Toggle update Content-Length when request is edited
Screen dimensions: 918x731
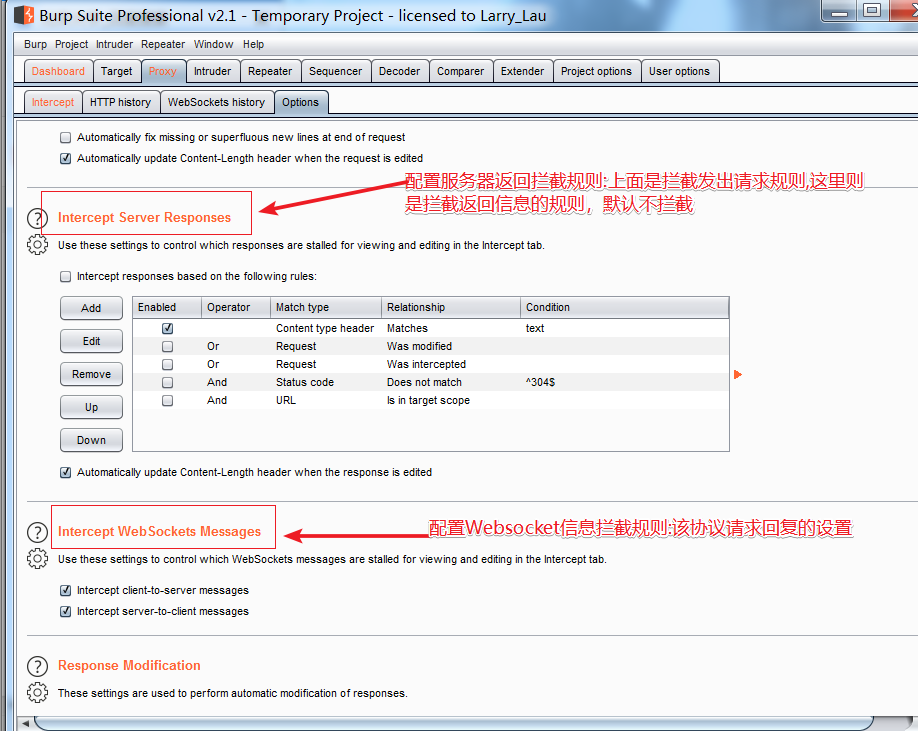click(x=66, y=159)
